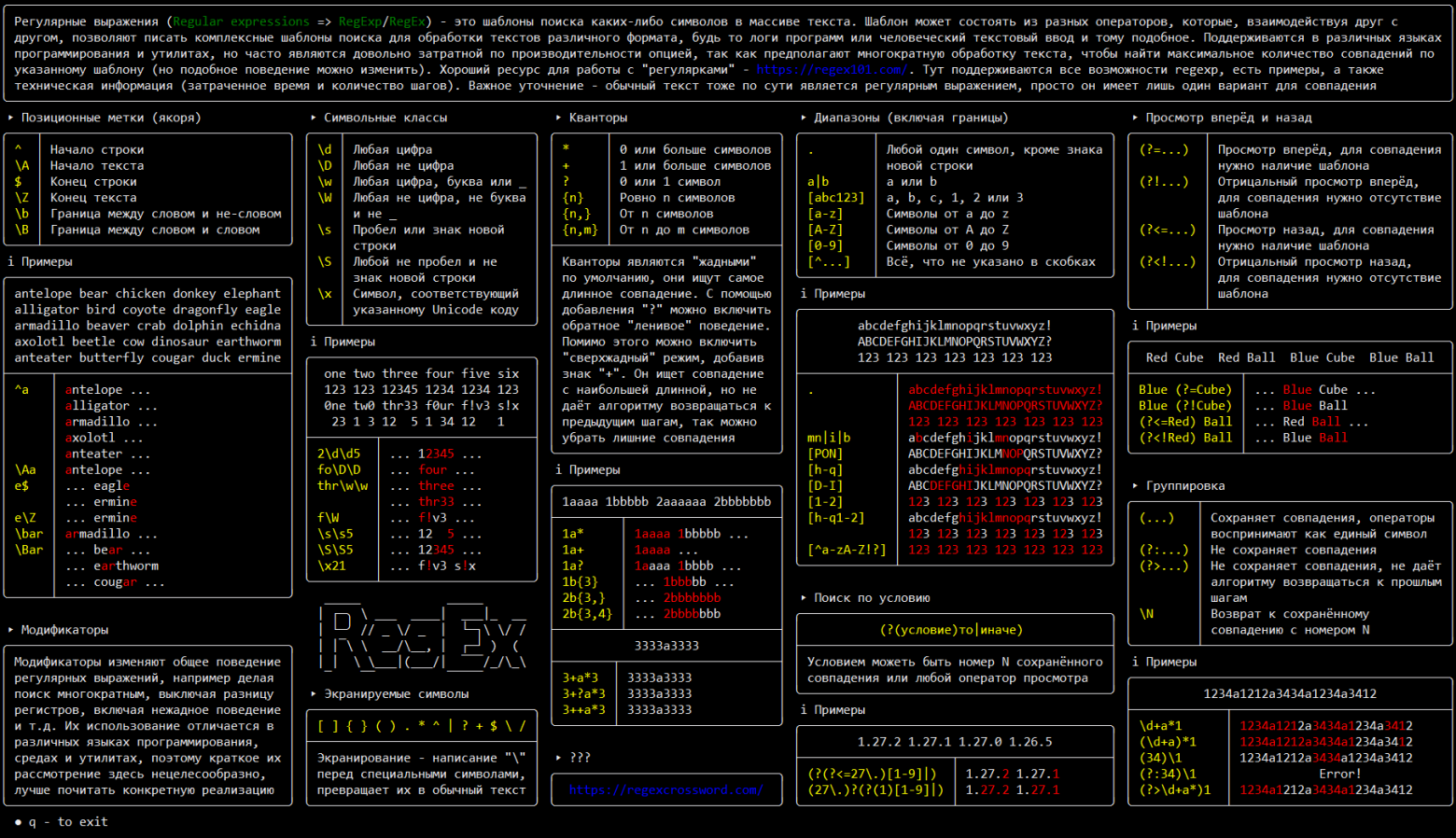Click the '\N' backreference entry
Screen dimensions: 1456x838
pos(1146,614)
